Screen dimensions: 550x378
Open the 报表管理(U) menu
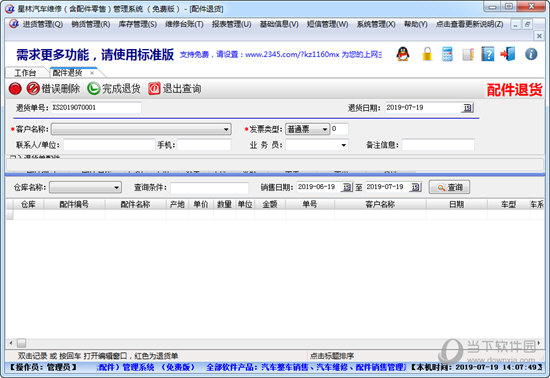pyautogui.click(x=232, y=24)
